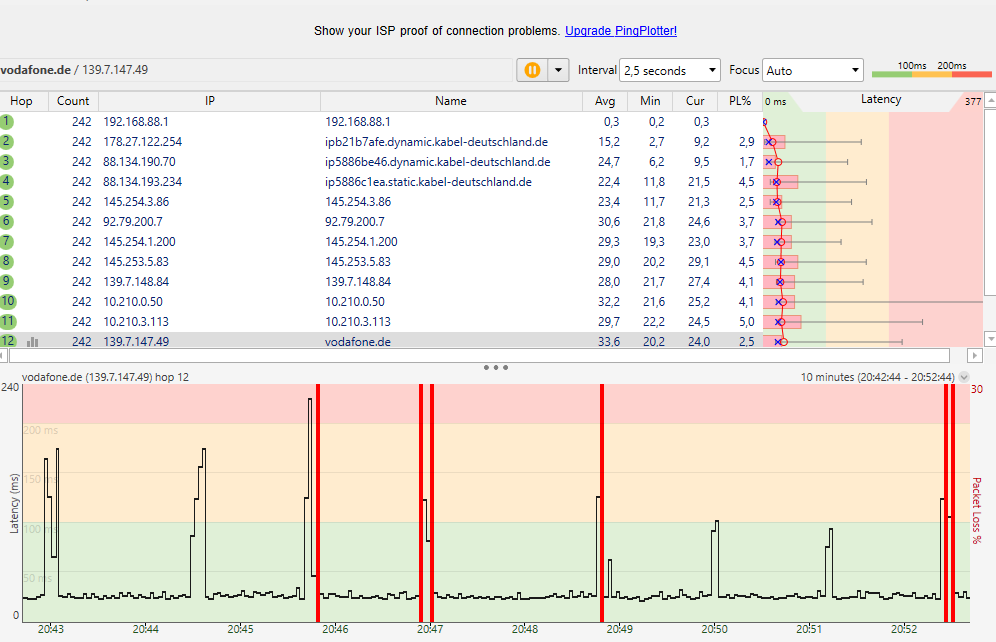The height and width of the screenshot is (642, 996).
Task: Select the hop 1 green circle icon
Action: (7, 121)
